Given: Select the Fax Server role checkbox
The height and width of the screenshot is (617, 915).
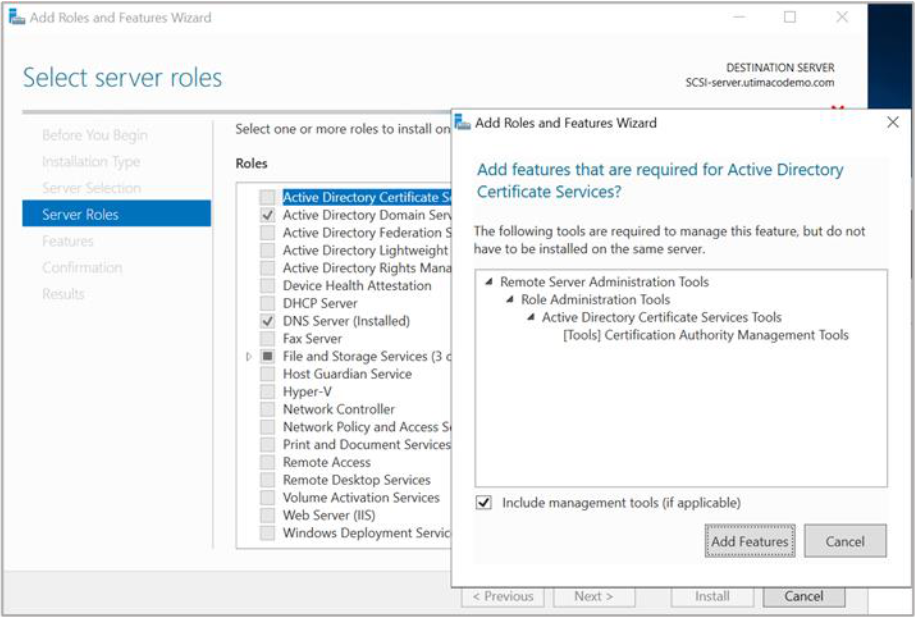Looking at the screenshot, I should coord(267,339).
